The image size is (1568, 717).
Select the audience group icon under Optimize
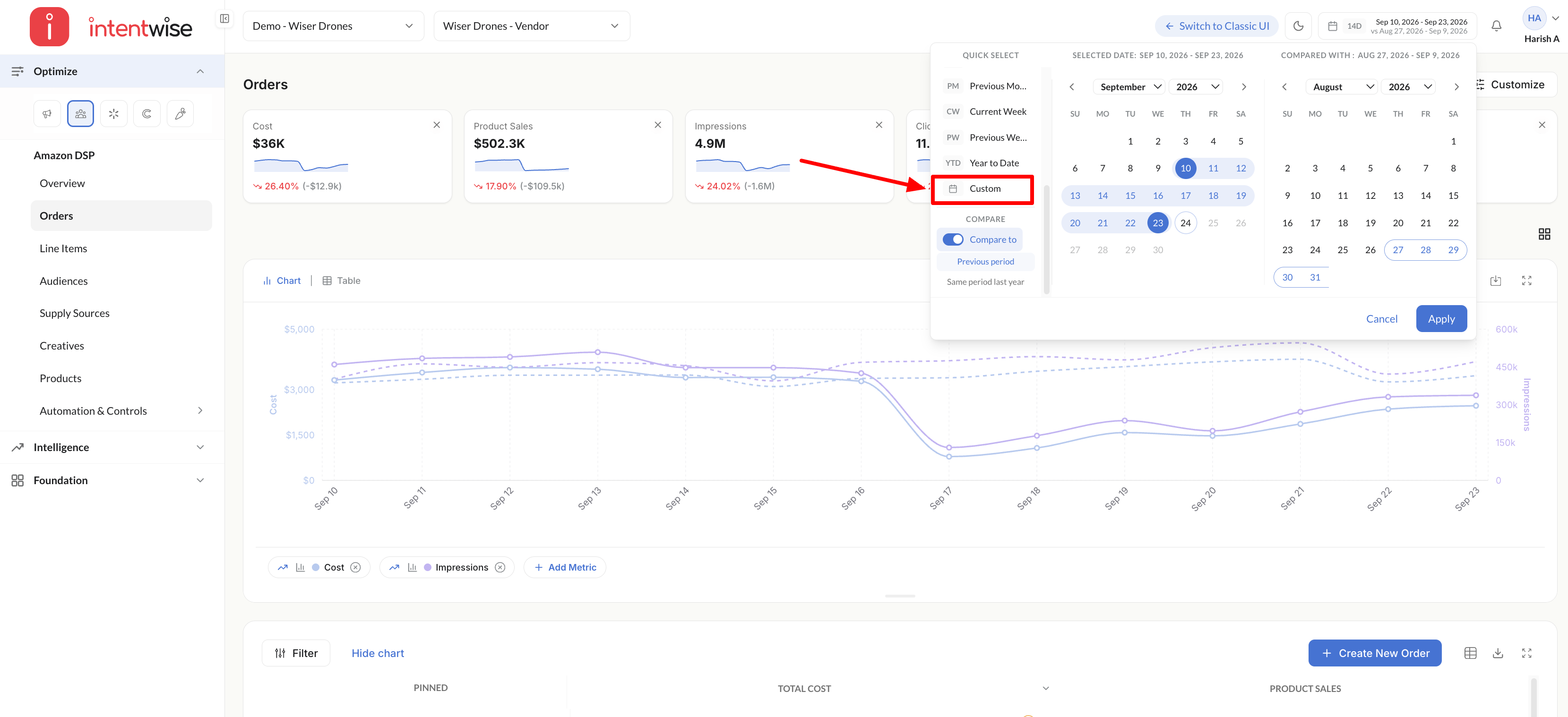pyautogui.click(x=80, y=114)
